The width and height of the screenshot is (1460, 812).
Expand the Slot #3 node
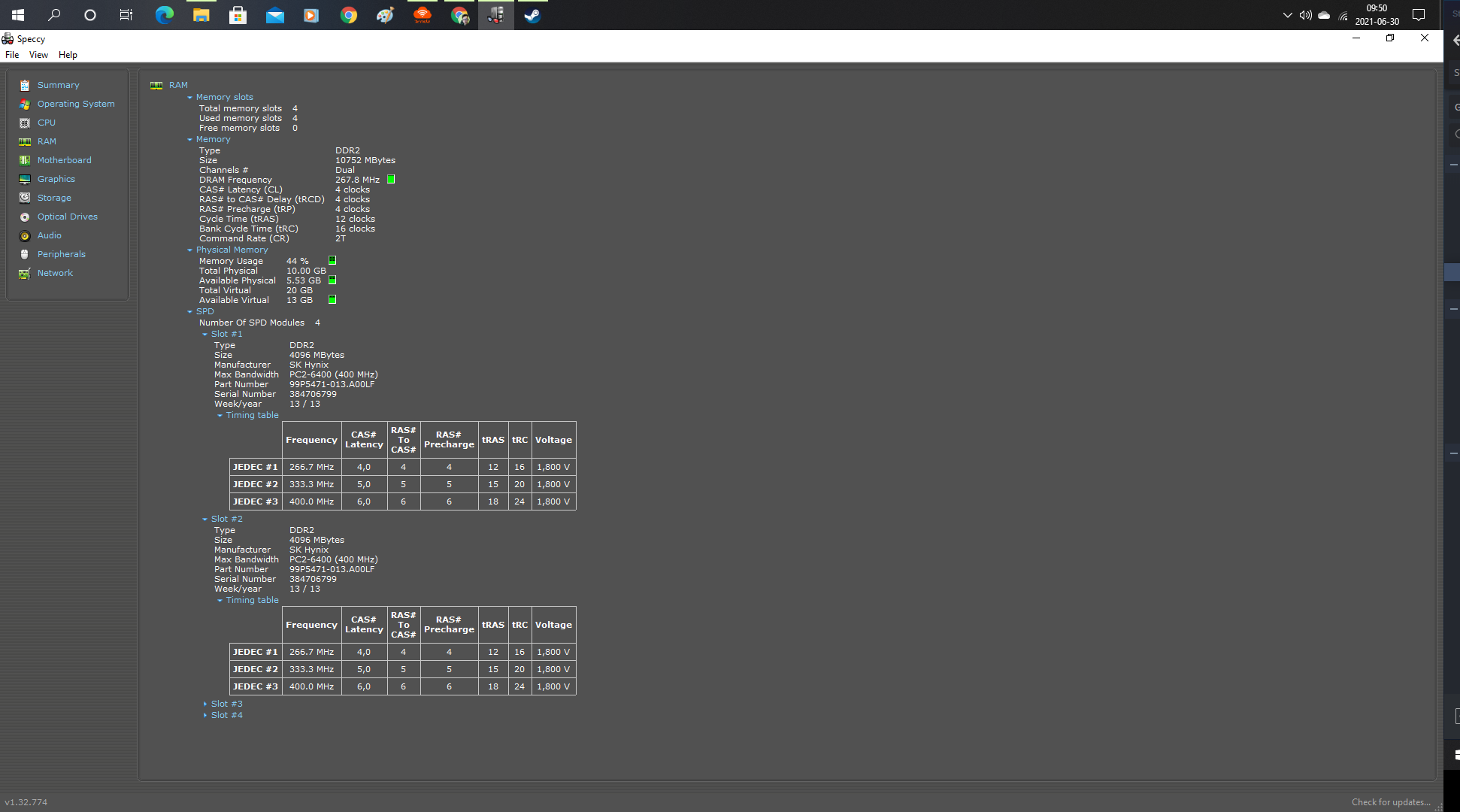[205, 704]
